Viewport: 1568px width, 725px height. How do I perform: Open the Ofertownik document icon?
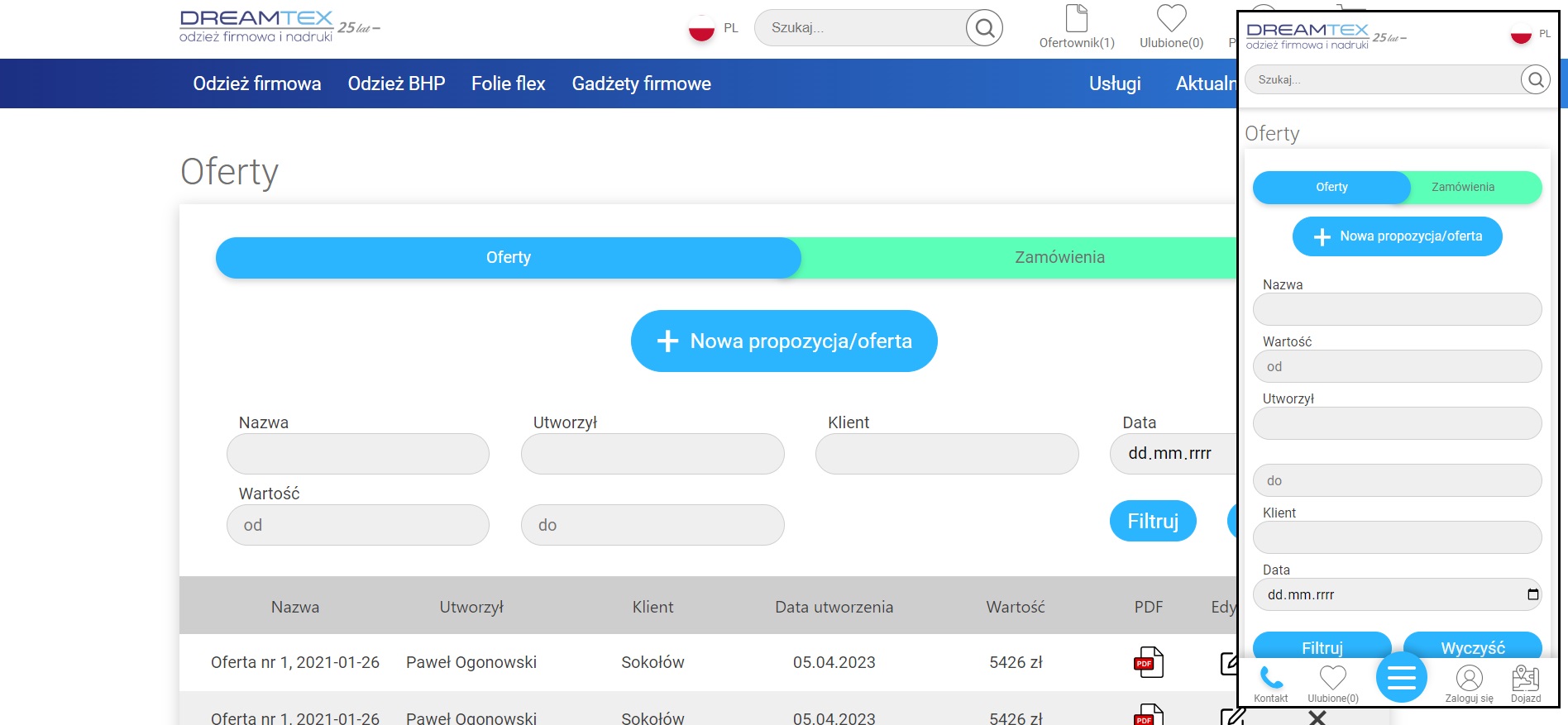(1077, 18)
